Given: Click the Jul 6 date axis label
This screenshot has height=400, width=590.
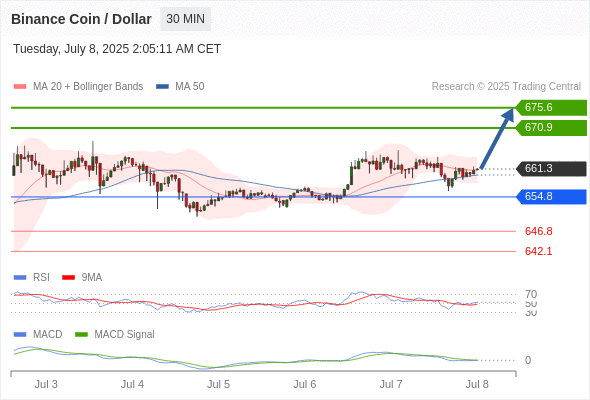Looking at the screenshot, I should tap(304, 384).
